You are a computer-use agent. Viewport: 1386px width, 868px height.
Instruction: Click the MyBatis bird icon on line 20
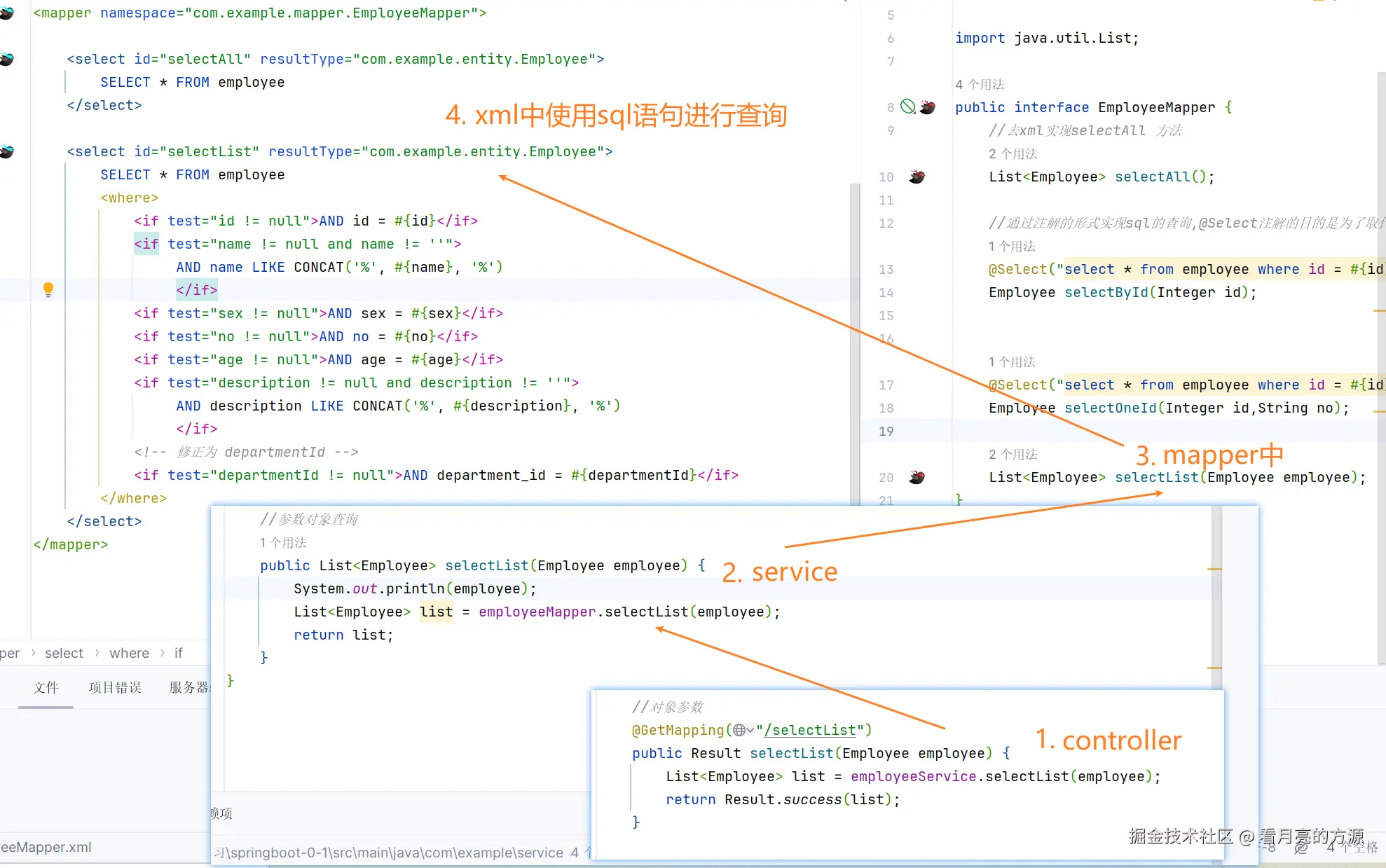(917, 477)
